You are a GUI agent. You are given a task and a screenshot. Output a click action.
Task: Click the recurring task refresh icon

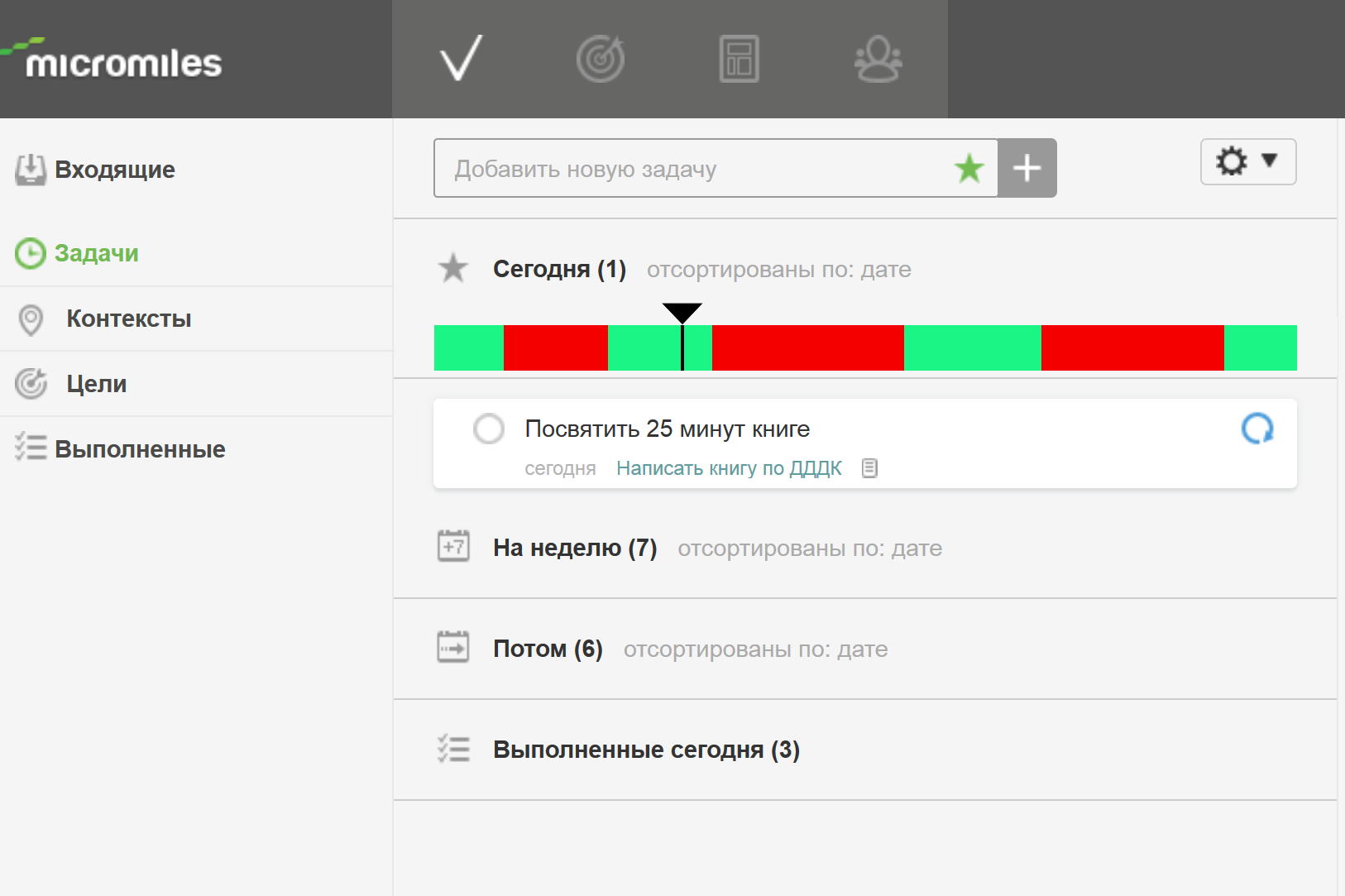1256,429
